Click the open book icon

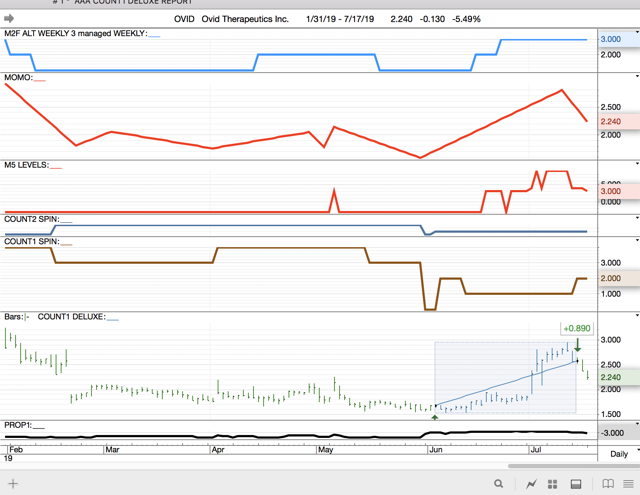[608, 484]
